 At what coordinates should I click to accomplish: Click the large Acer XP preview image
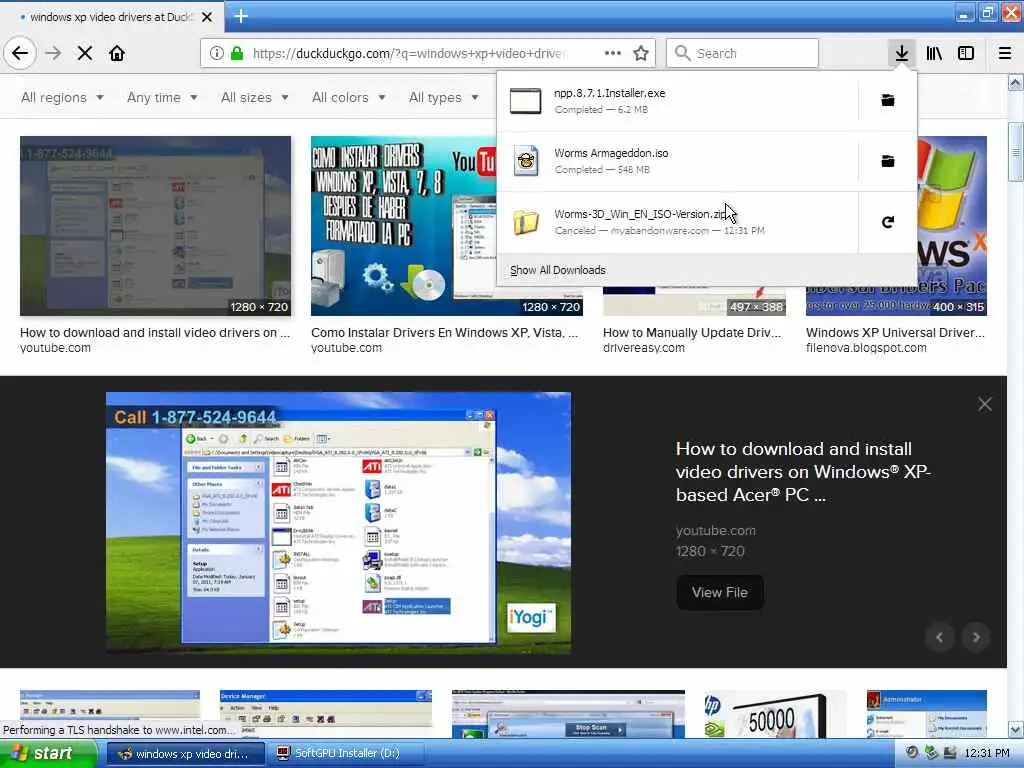(338, 522)
